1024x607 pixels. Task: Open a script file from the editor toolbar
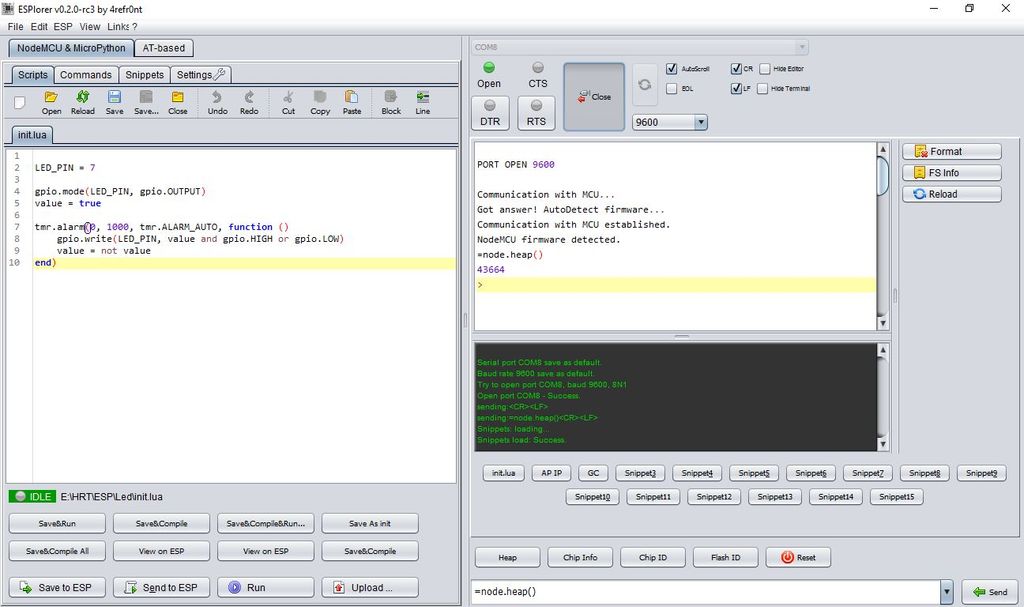tap(51, 103)
